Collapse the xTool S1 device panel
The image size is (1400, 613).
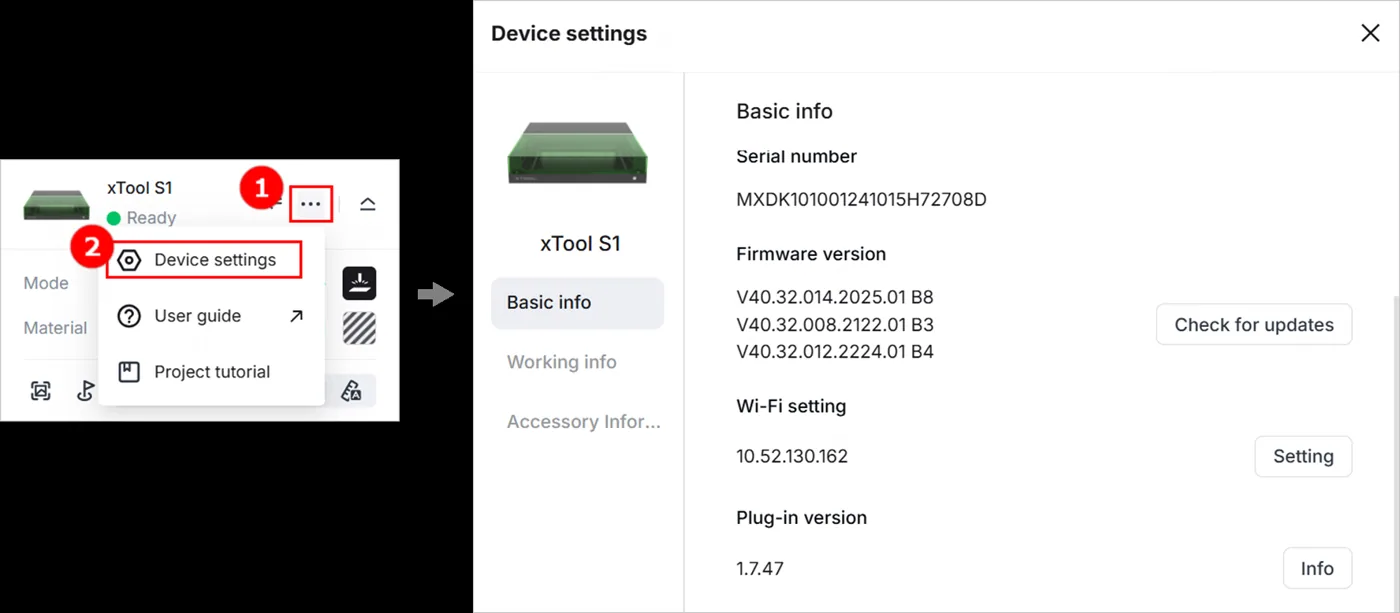point(367,204)
